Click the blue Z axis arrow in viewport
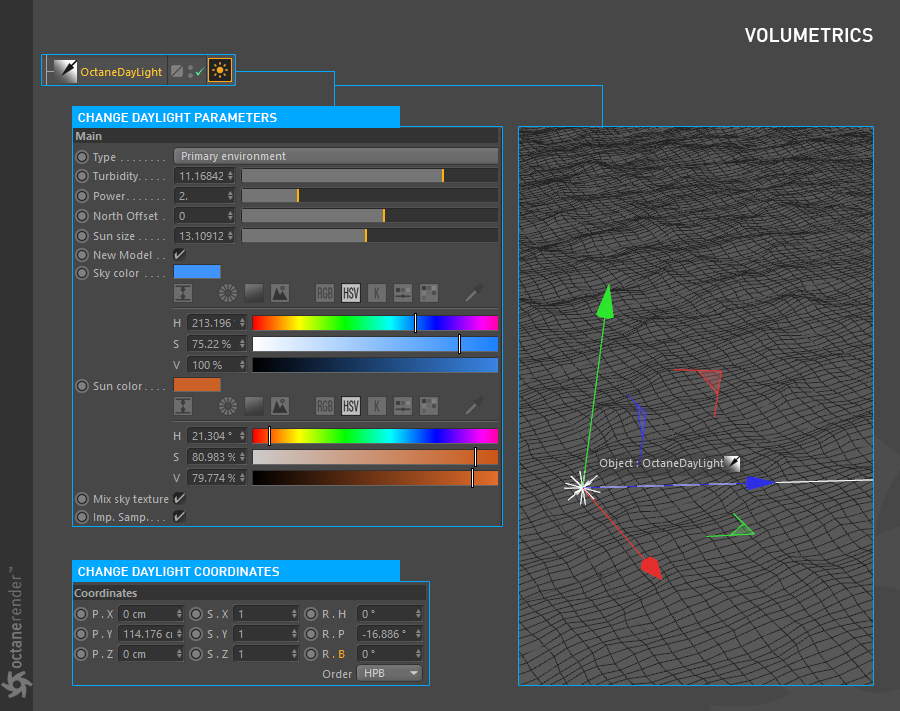Image resolution: width=900 pixels, height=711 pixels. tap(761, 483)
